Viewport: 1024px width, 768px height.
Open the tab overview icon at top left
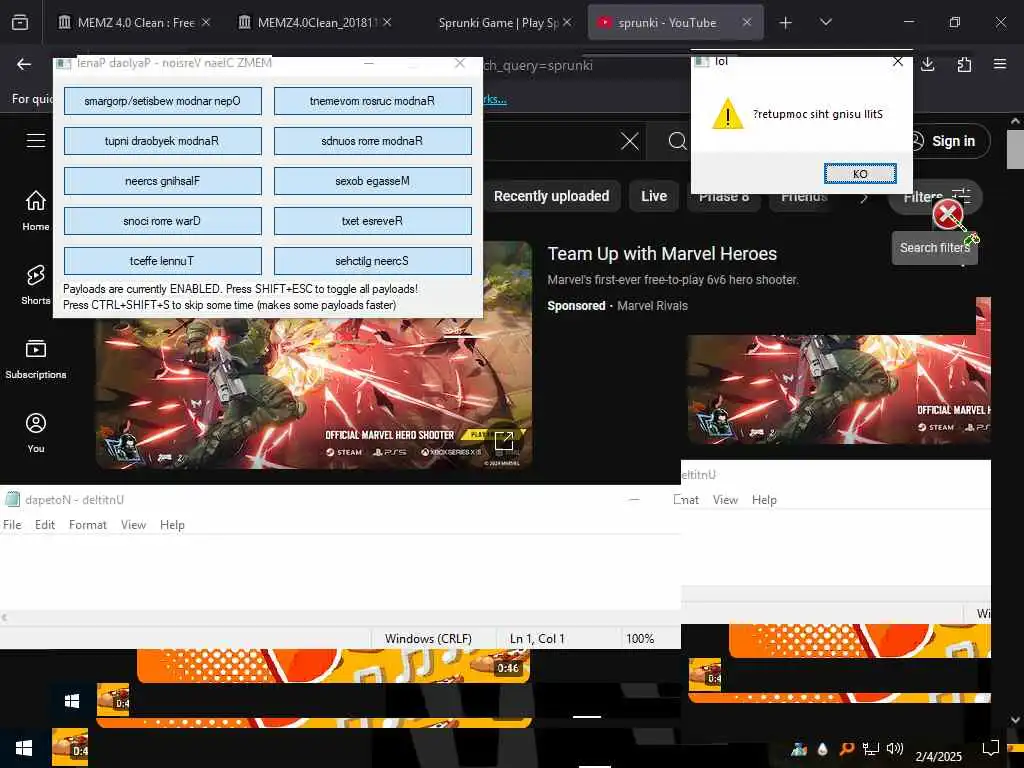coord(20,23)
